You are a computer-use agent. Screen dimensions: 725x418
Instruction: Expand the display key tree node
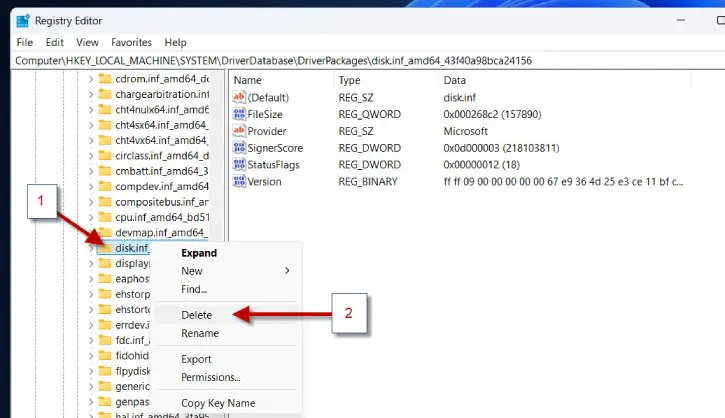click(91, 264)
